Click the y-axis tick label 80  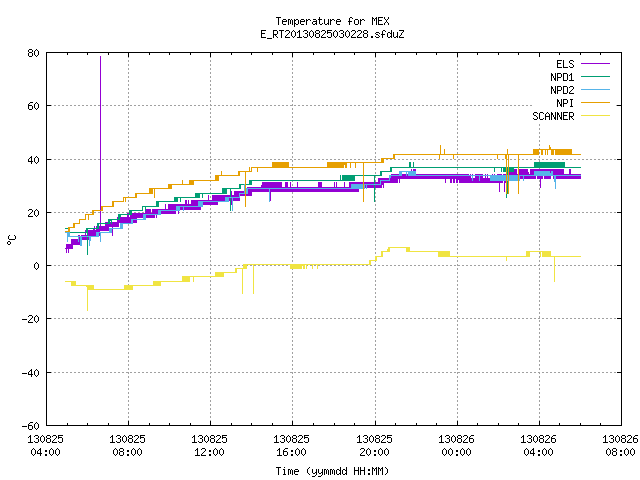click(33, 53)
